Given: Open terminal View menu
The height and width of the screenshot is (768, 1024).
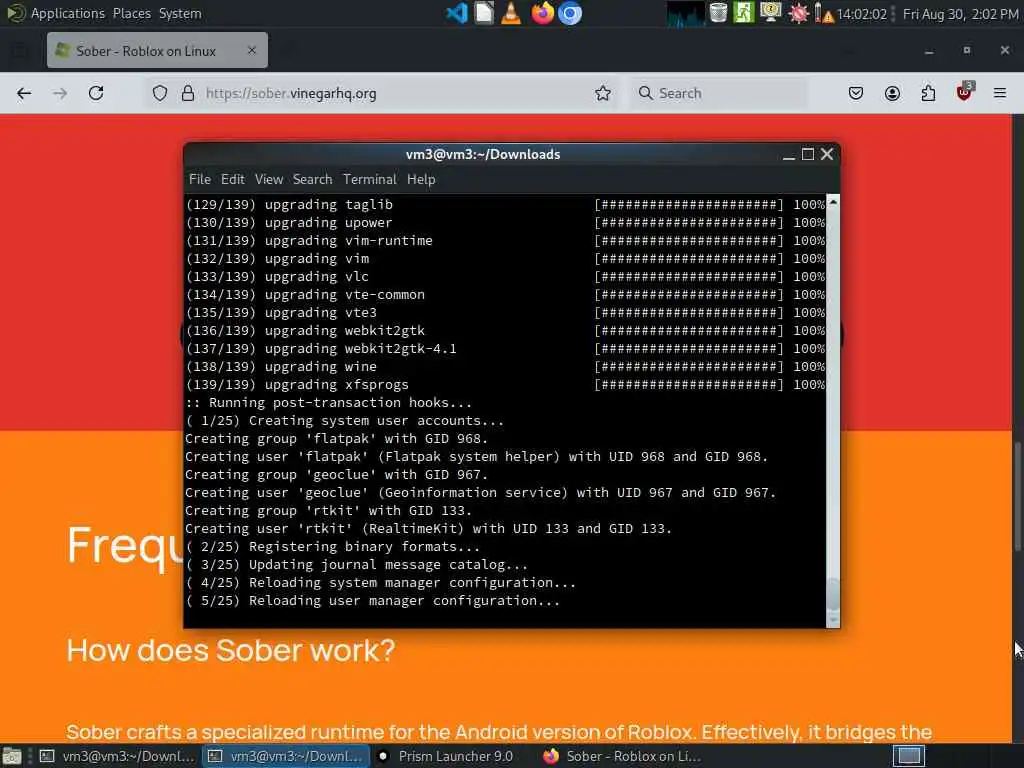Looking at the screenshot, I should point(269,179).
